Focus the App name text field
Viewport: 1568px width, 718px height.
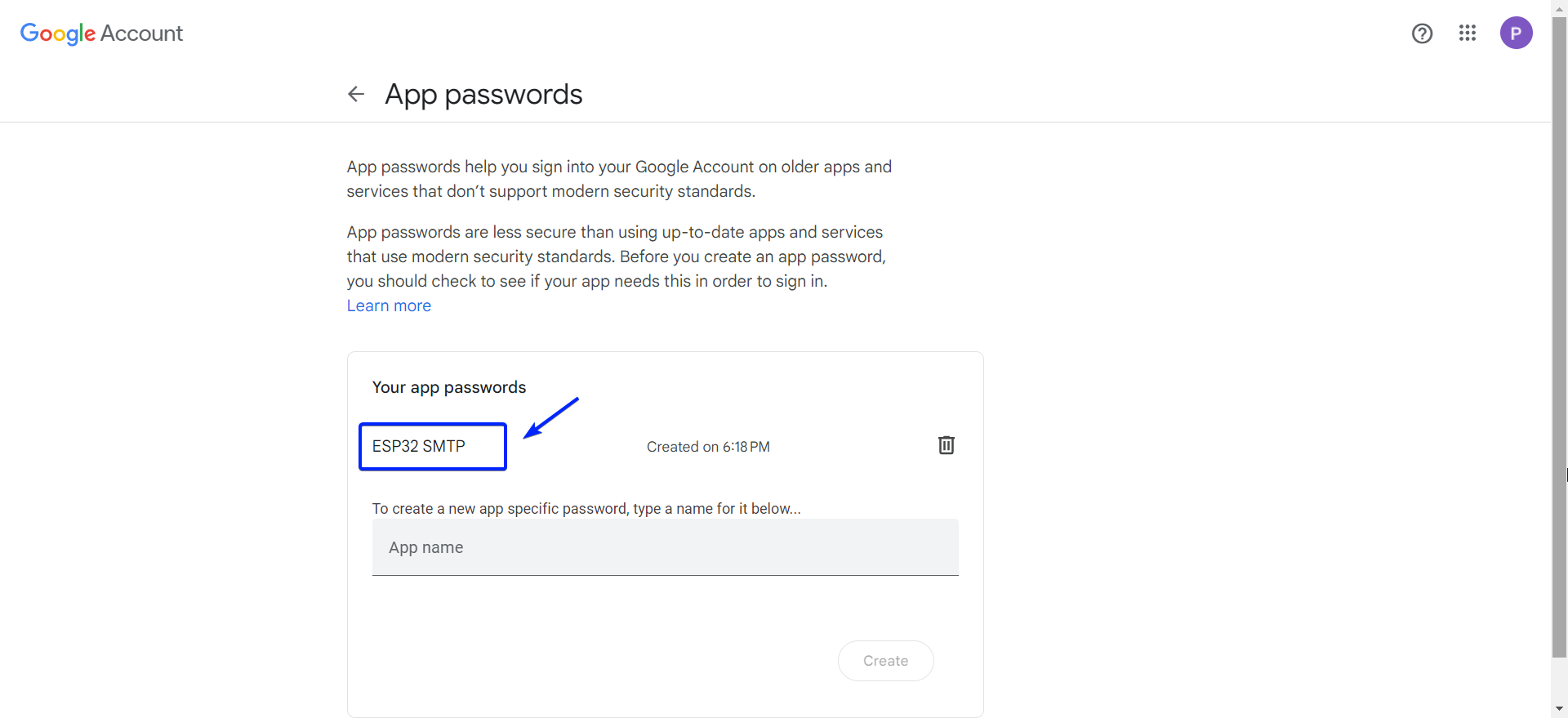pyautogui.click(x=665, y=547)
